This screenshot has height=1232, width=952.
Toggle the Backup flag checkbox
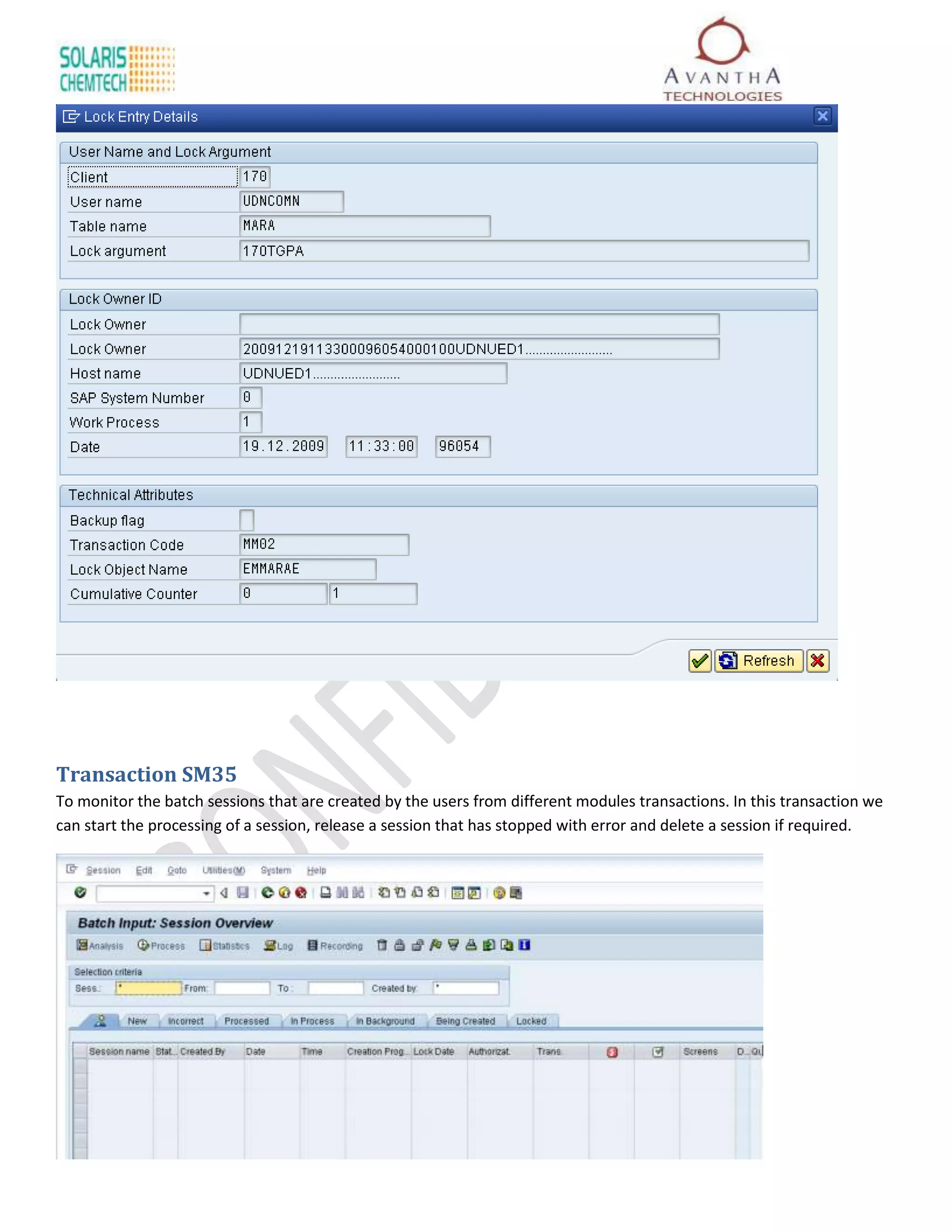coord(246,520)
